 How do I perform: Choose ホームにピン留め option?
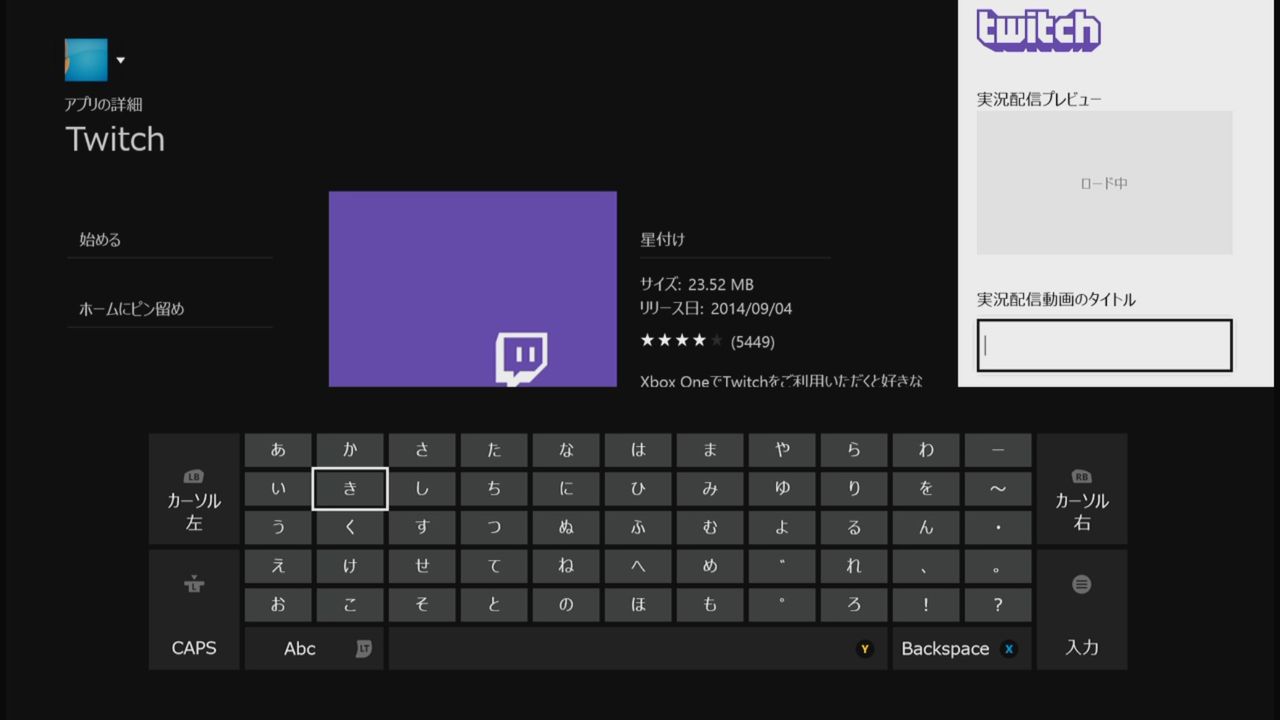pos(170,309)
